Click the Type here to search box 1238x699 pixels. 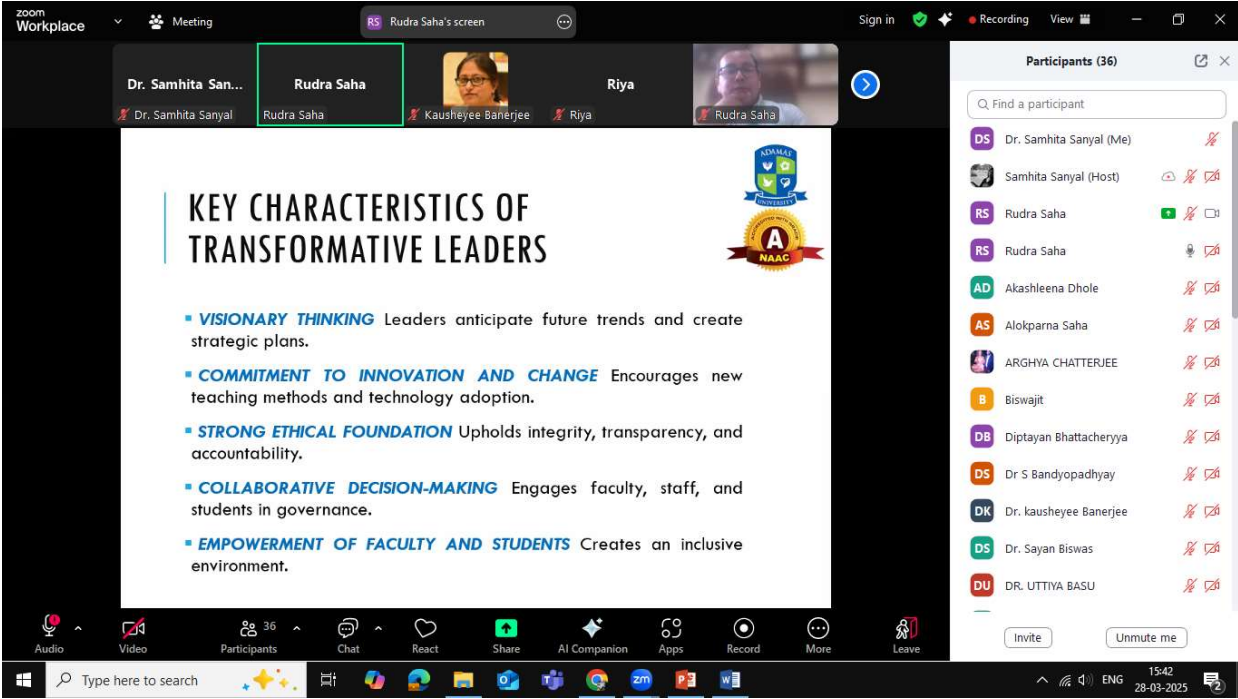pos(175,680)
